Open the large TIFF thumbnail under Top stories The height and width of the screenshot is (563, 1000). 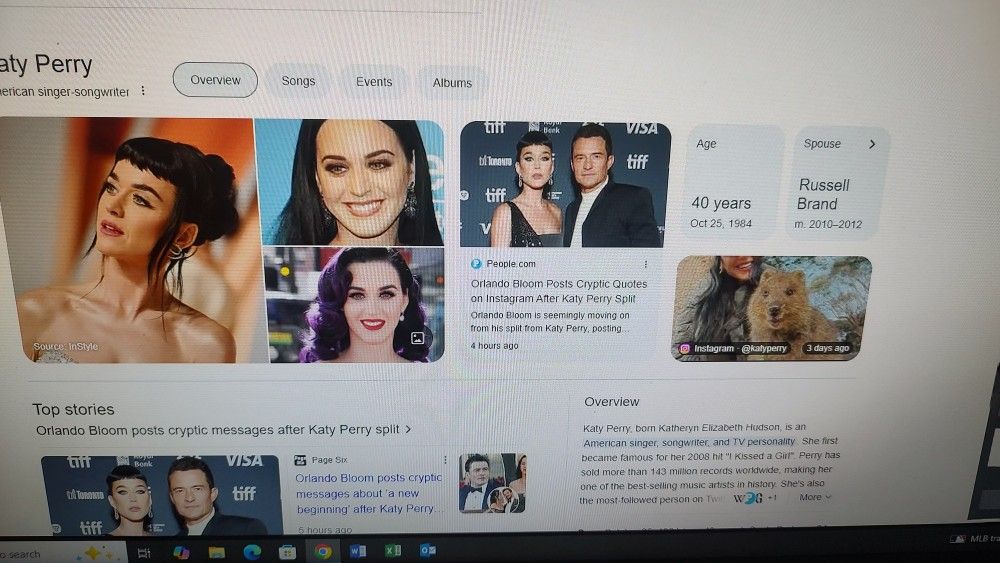(161, 495)
